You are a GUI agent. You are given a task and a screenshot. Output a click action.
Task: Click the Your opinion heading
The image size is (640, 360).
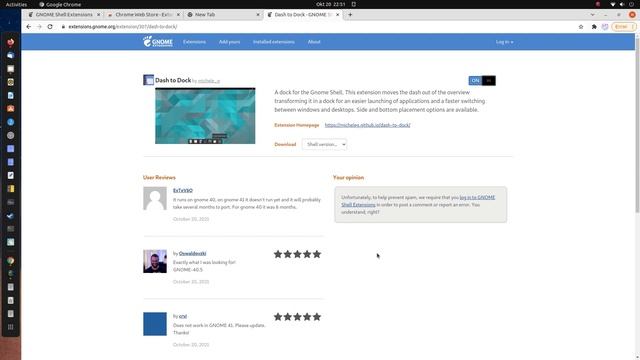(348, 178)
